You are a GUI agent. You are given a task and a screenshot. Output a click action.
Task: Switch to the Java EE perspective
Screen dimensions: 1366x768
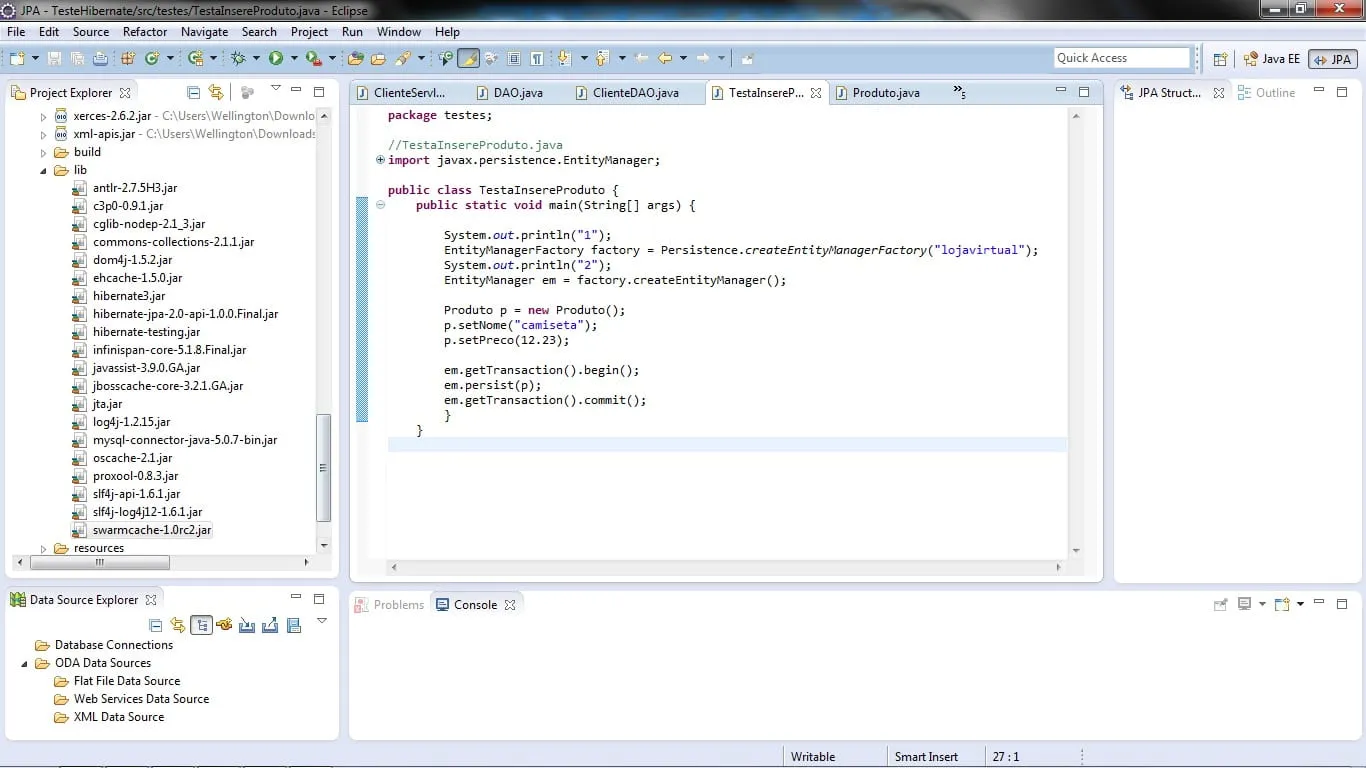[1271, 59]
